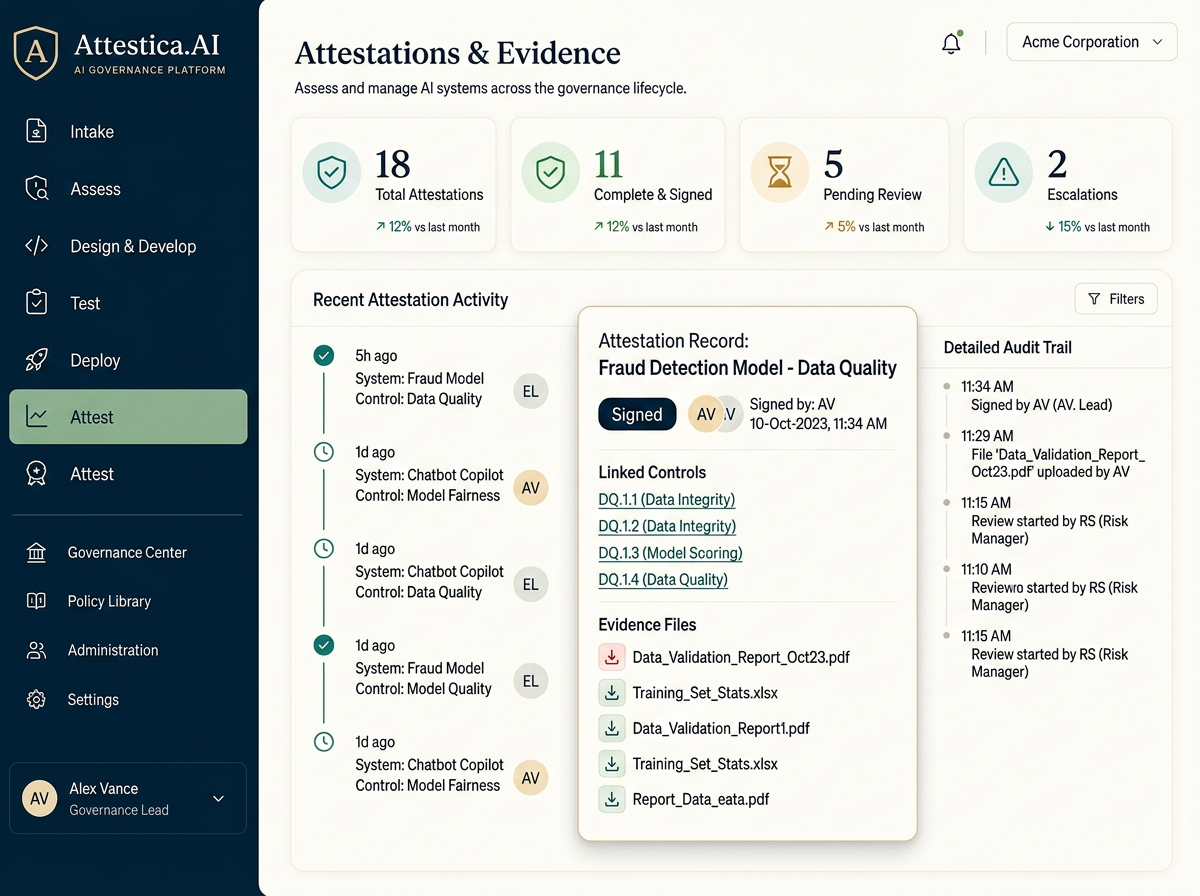Click the Administration people icon
The width and height of the screenshot is (1200, 896).
click(37, 650)
